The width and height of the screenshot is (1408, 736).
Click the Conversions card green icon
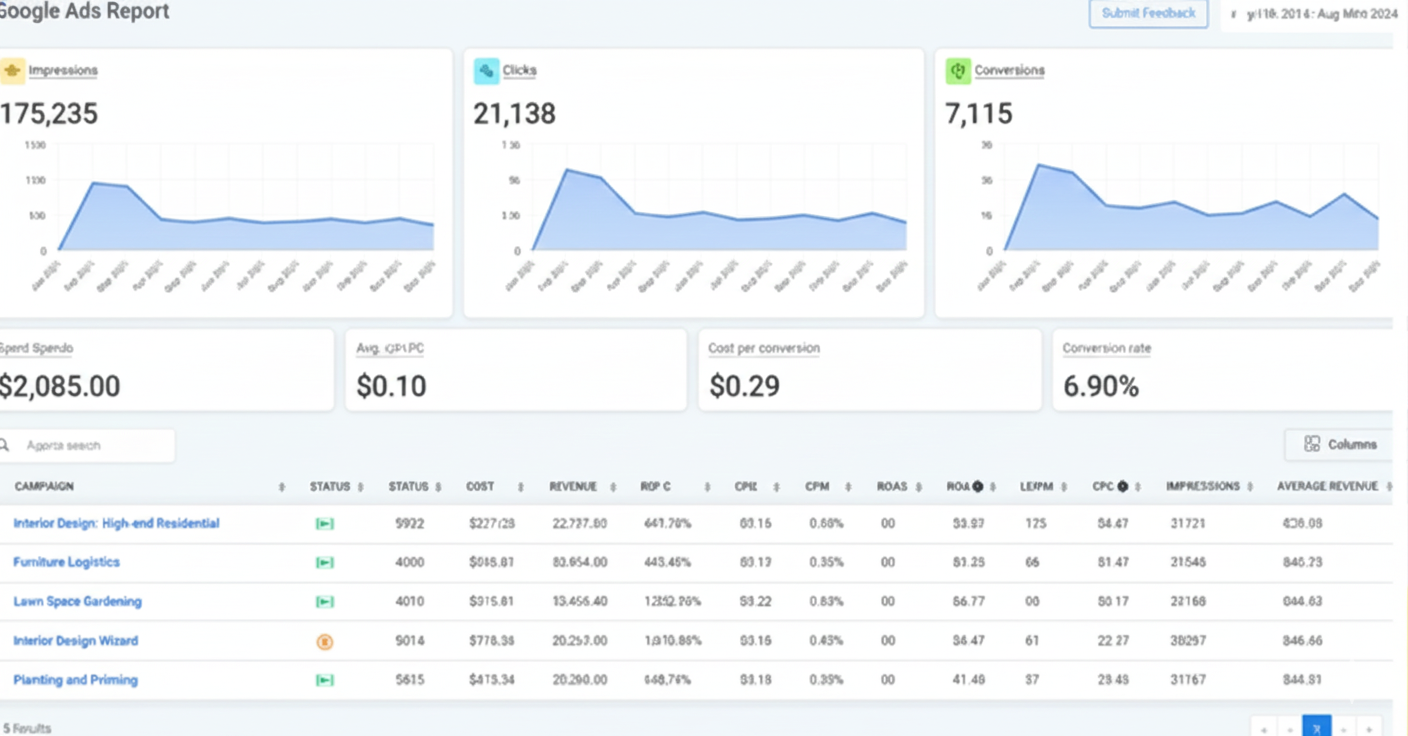coord(958,71)
